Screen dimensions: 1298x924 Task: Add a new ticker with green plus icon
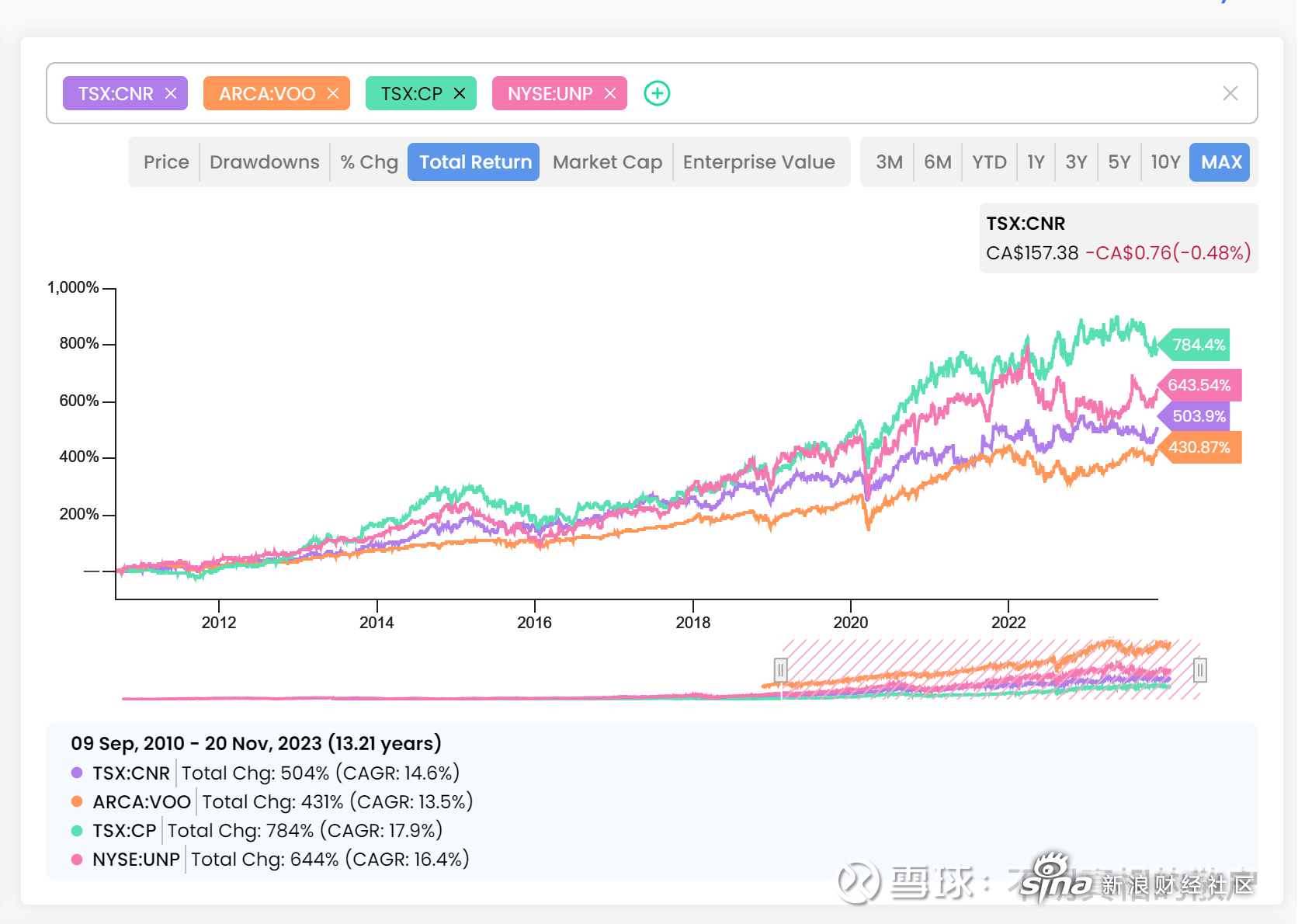click(657, 93)
